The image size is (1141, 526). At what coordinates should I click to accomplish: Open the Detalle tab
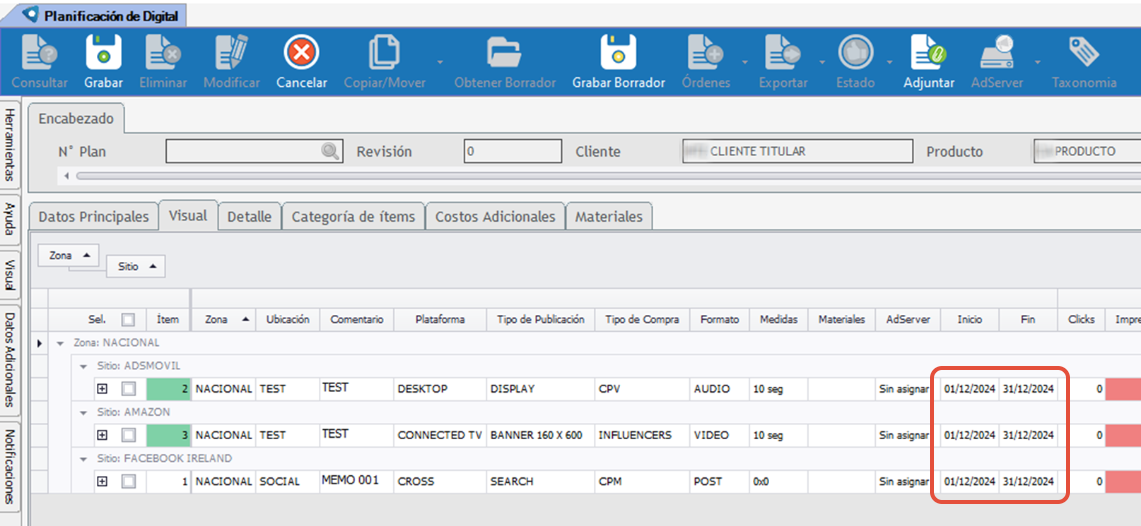point(250,217)
